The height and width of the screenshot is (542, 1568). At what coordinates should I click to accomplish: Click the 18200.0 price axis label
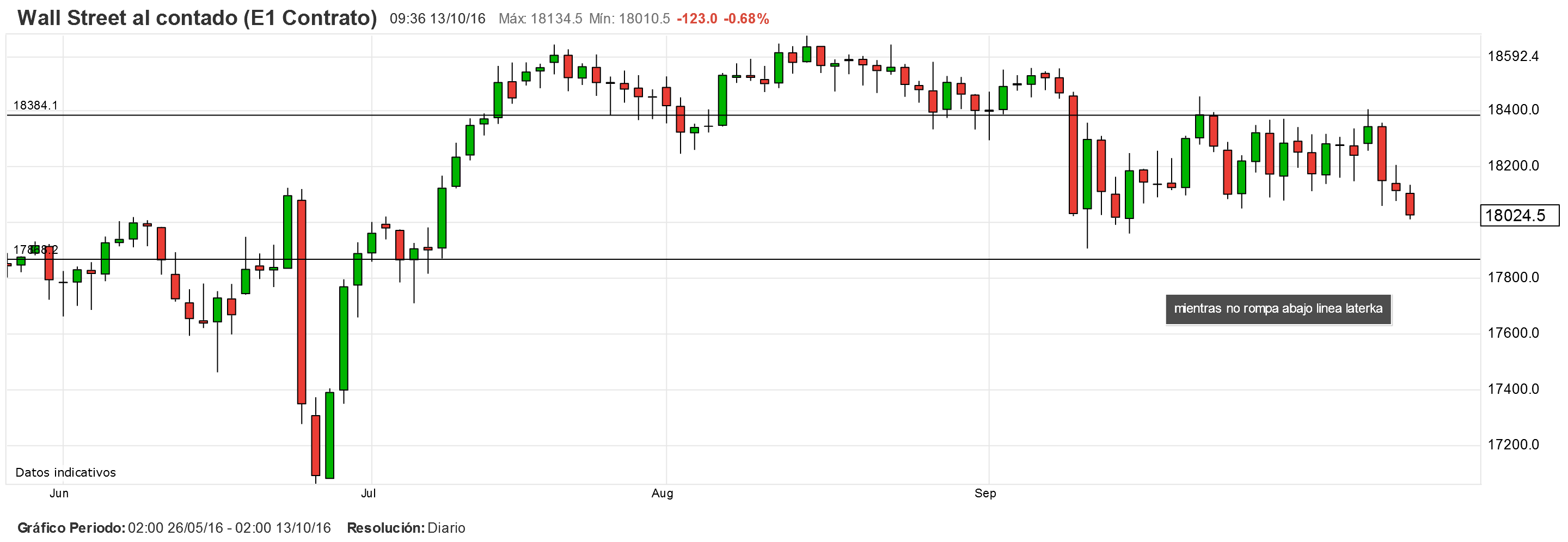click(x=1512, y=166)
